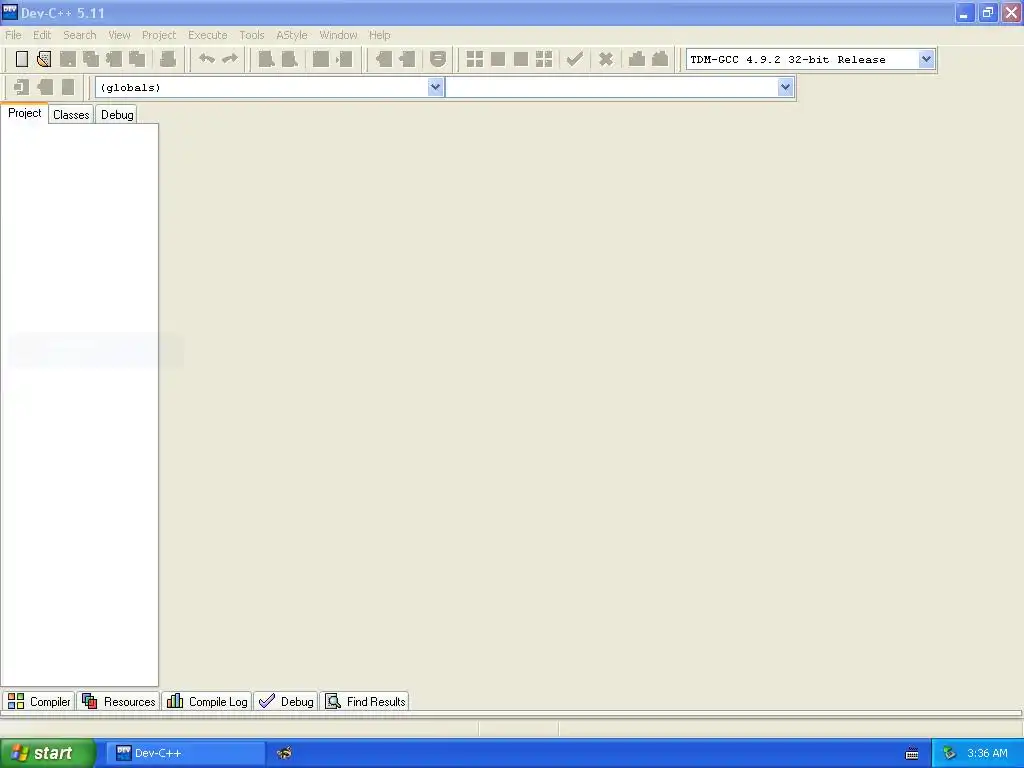Click the Delete Profiling Information icon
The image size is (1024, 768).
click(660, 59)
